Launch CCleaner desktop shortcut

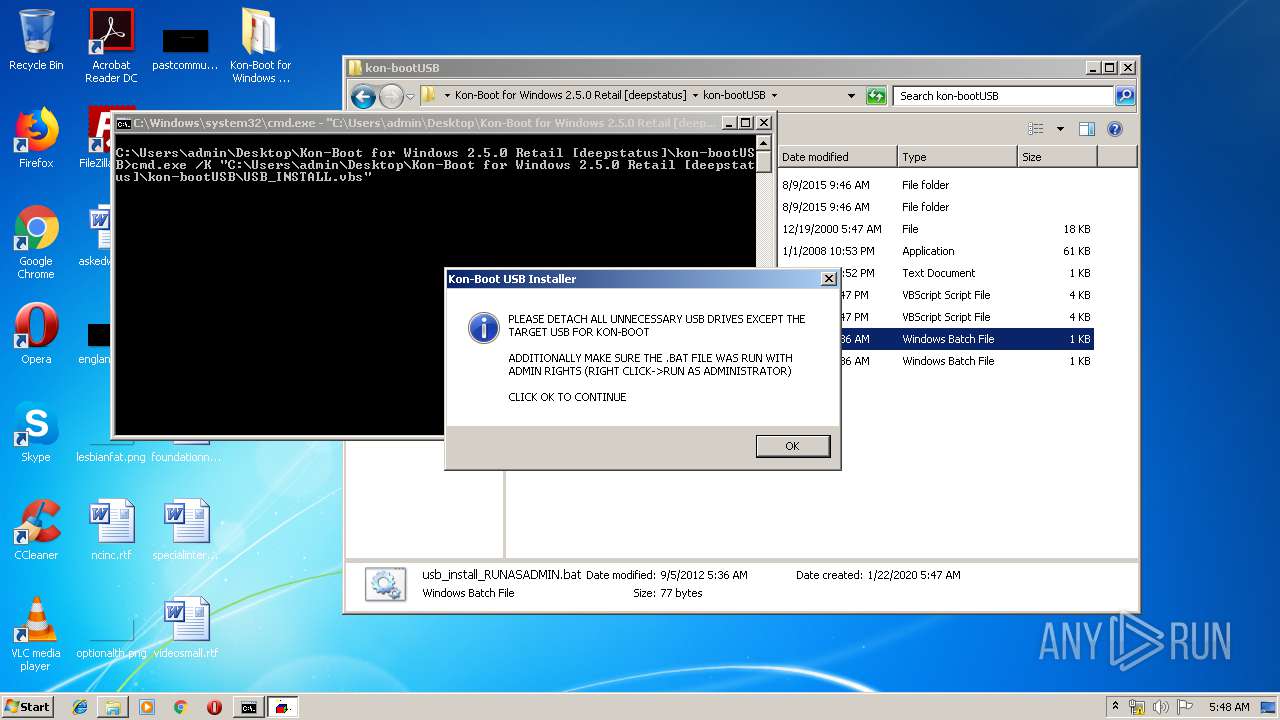point(36,530)
